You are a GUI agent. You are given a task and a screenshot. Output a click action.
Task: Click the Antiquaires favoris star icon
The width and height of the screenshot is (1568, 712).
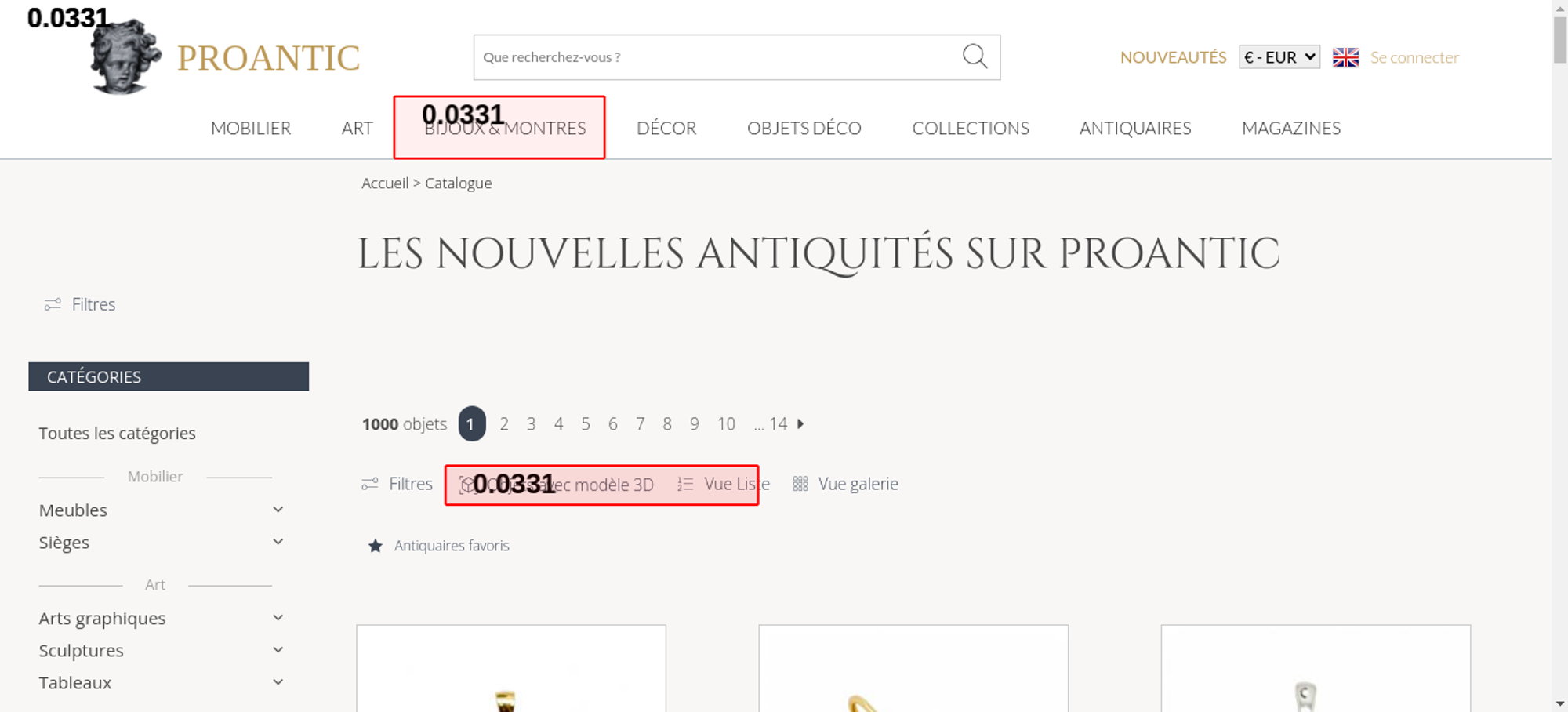coord(376,546)
